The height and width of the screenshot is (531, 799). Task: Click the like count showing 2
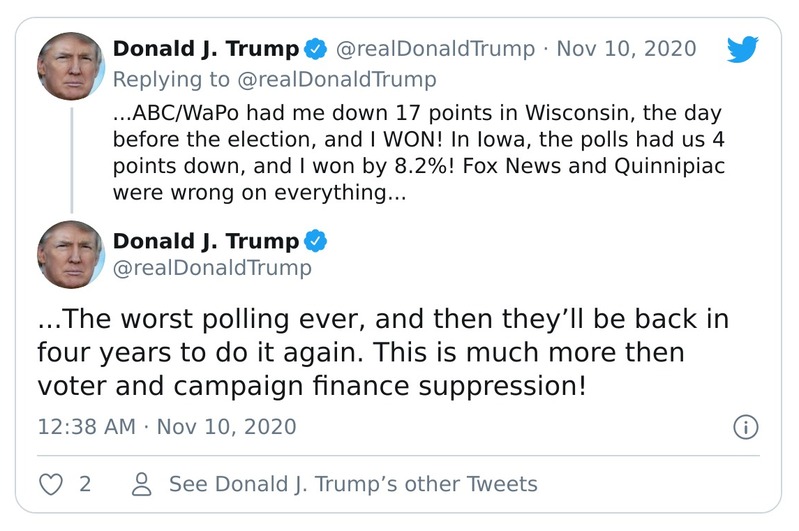85,484
